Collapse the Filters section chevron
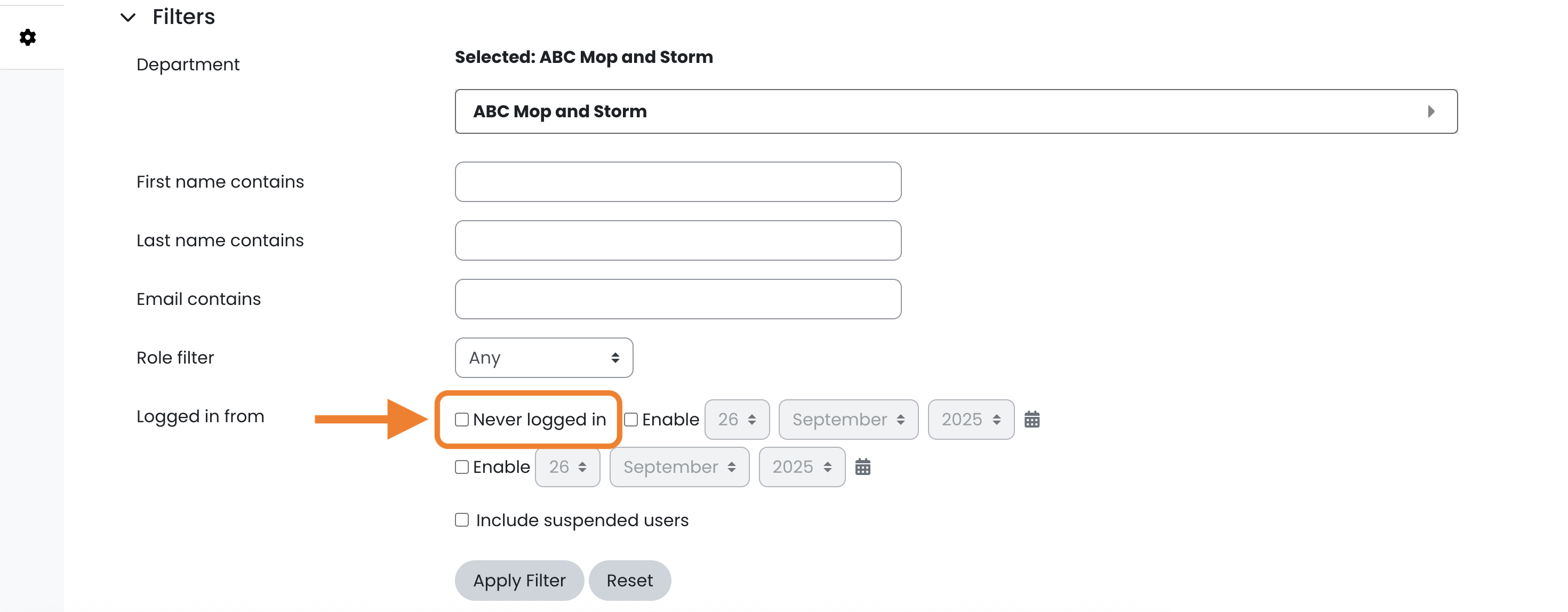 coord(128,17)
